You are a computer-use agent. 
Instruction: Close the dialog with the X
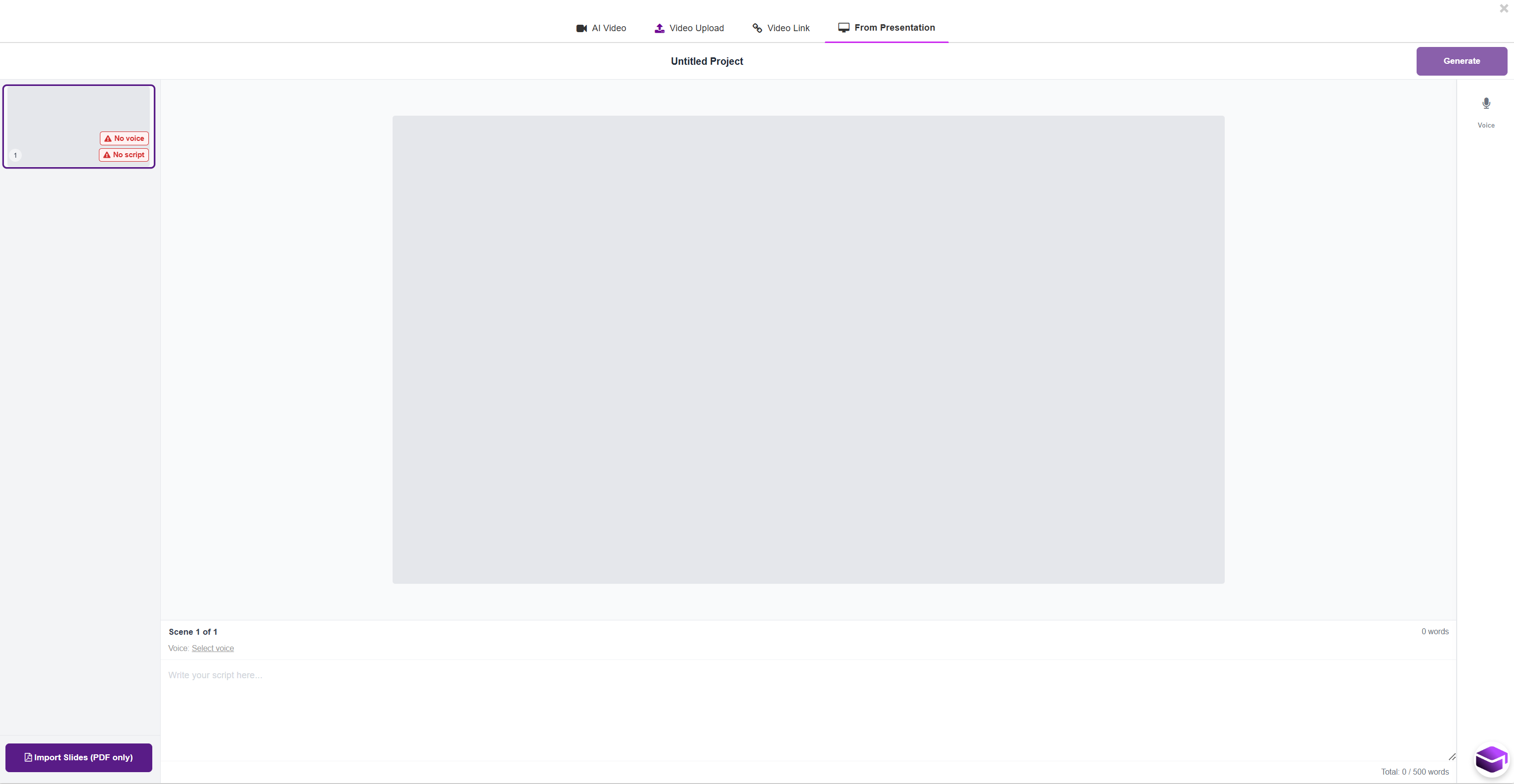1504,8
